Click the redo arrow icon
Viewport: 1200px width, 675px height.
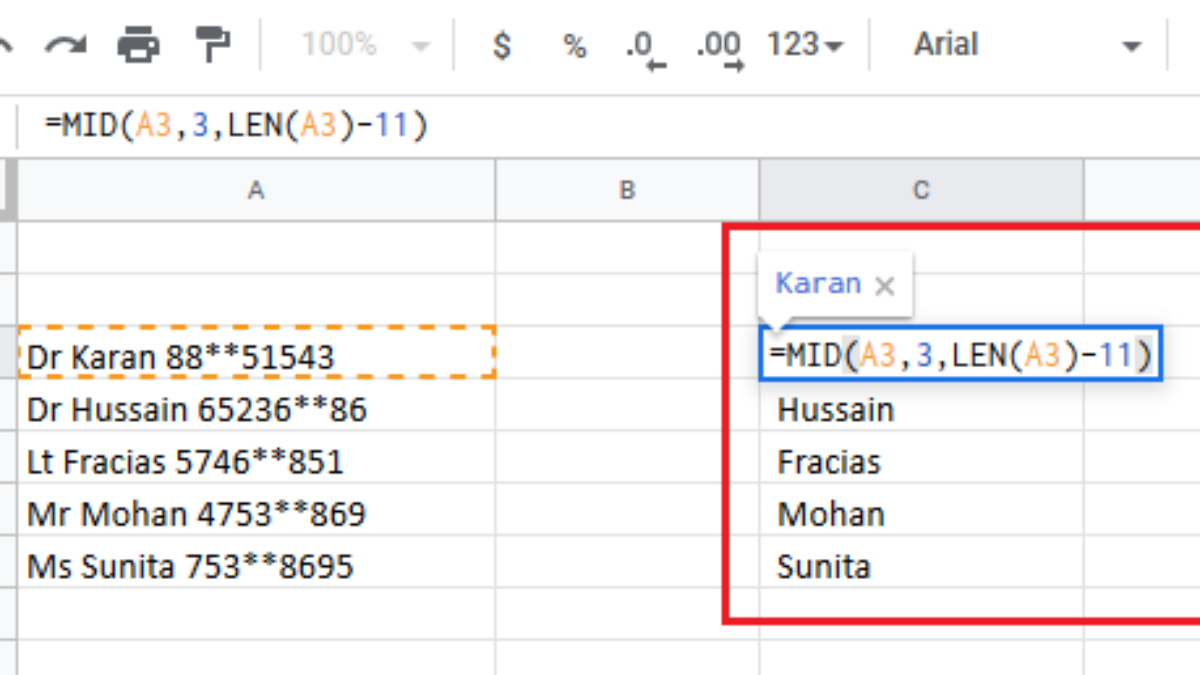tap(66, 45)
